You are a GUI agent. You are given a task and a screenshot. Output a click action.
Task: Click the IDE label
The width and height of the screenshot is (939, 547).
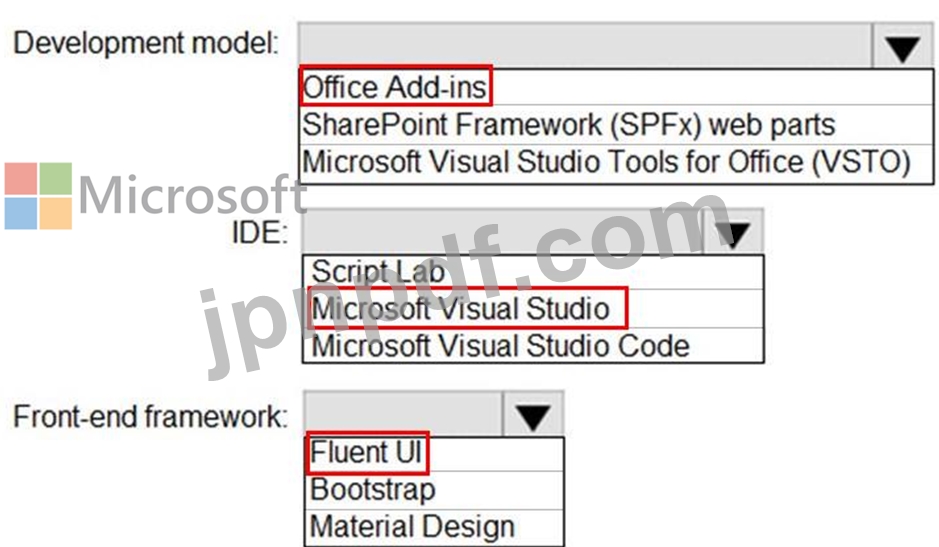pos(260,232)
